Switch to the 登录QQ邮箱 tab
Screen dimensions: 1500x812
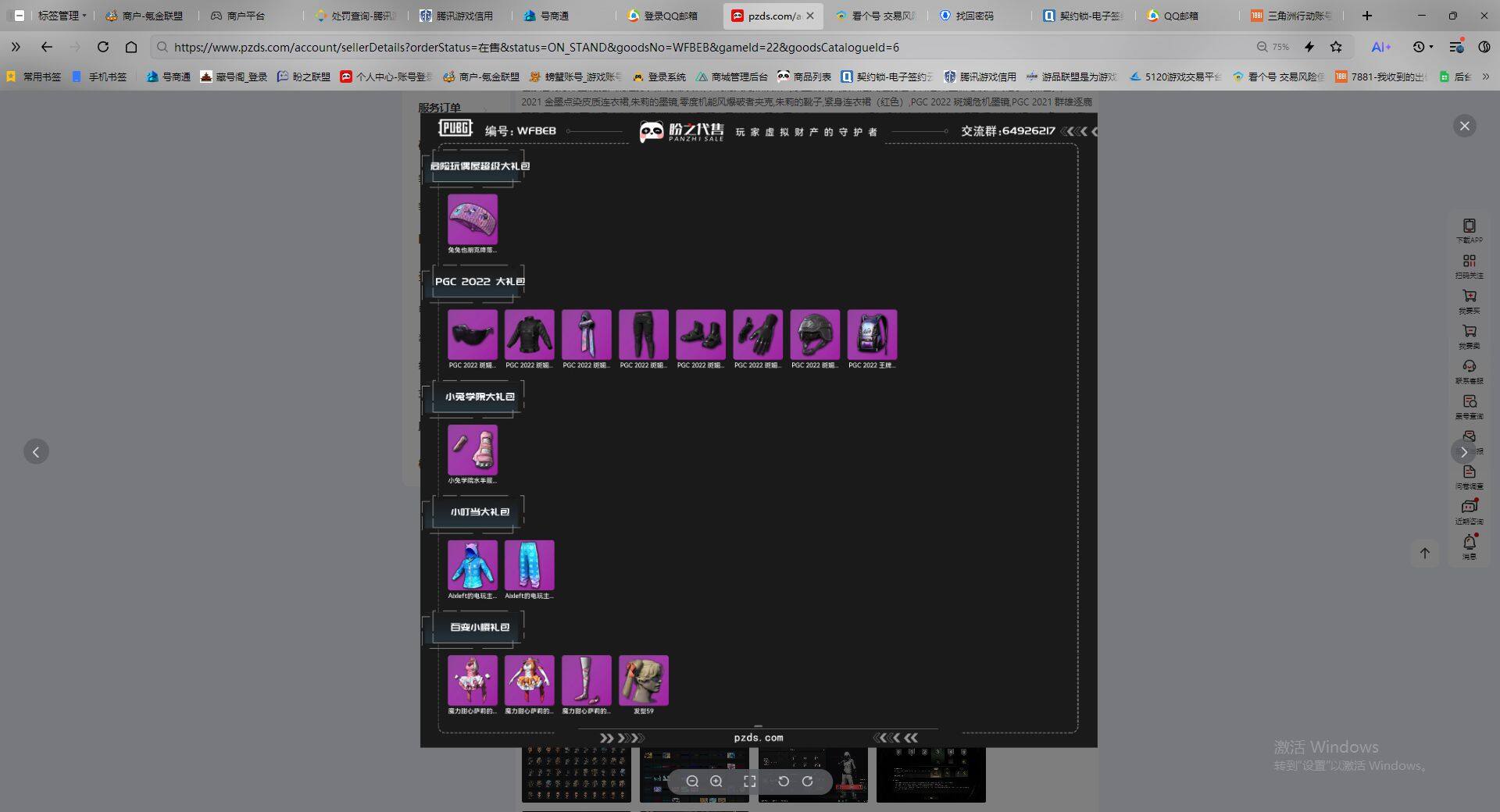point(664,16)
